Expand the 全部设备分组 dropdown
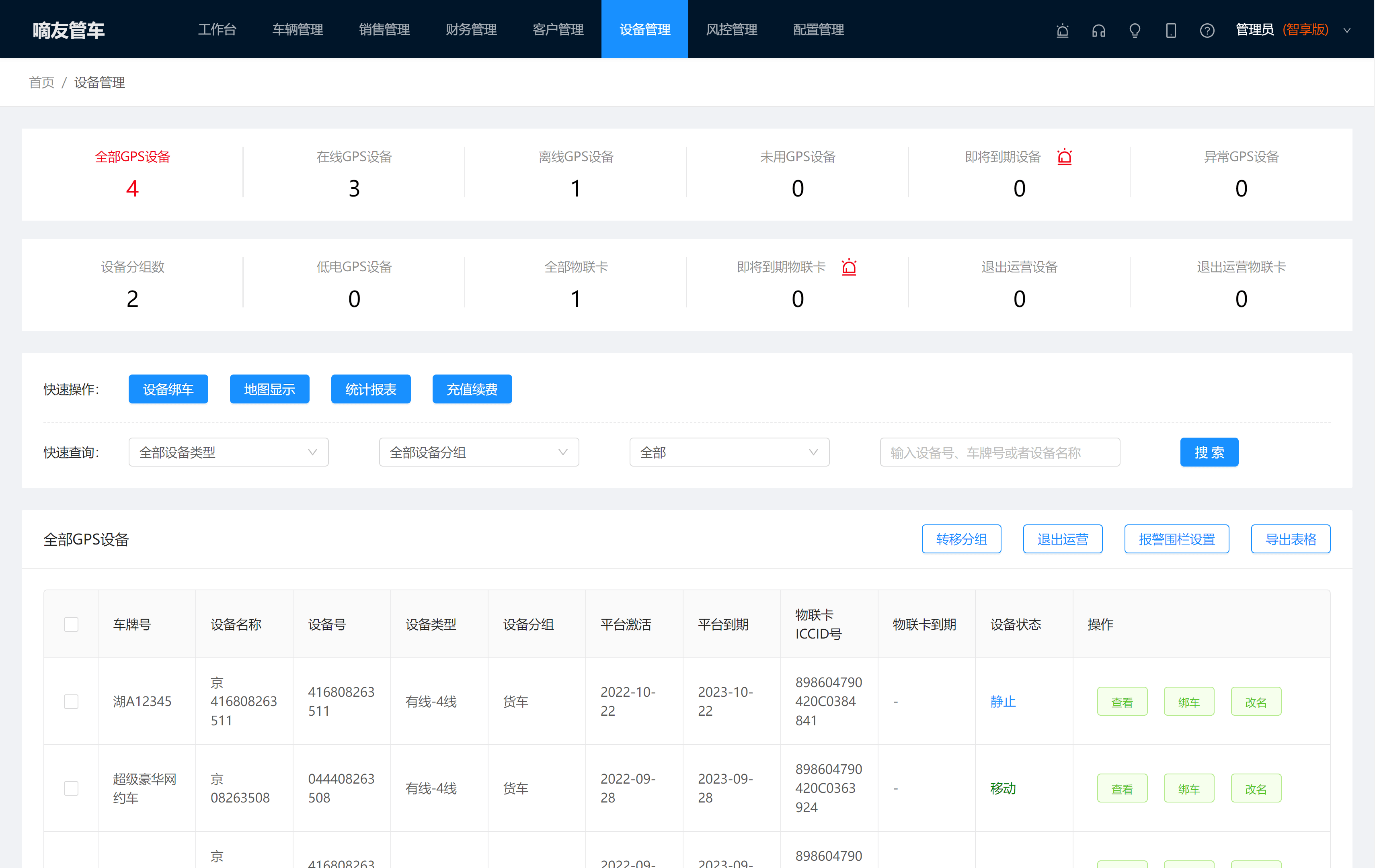 [x=479, y=452]
